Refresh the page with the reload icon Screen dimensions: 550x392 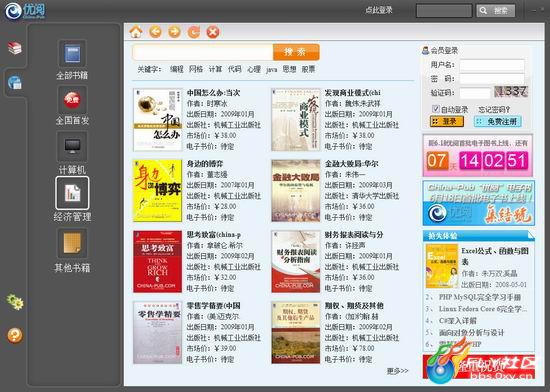click(x=194, y=32)
